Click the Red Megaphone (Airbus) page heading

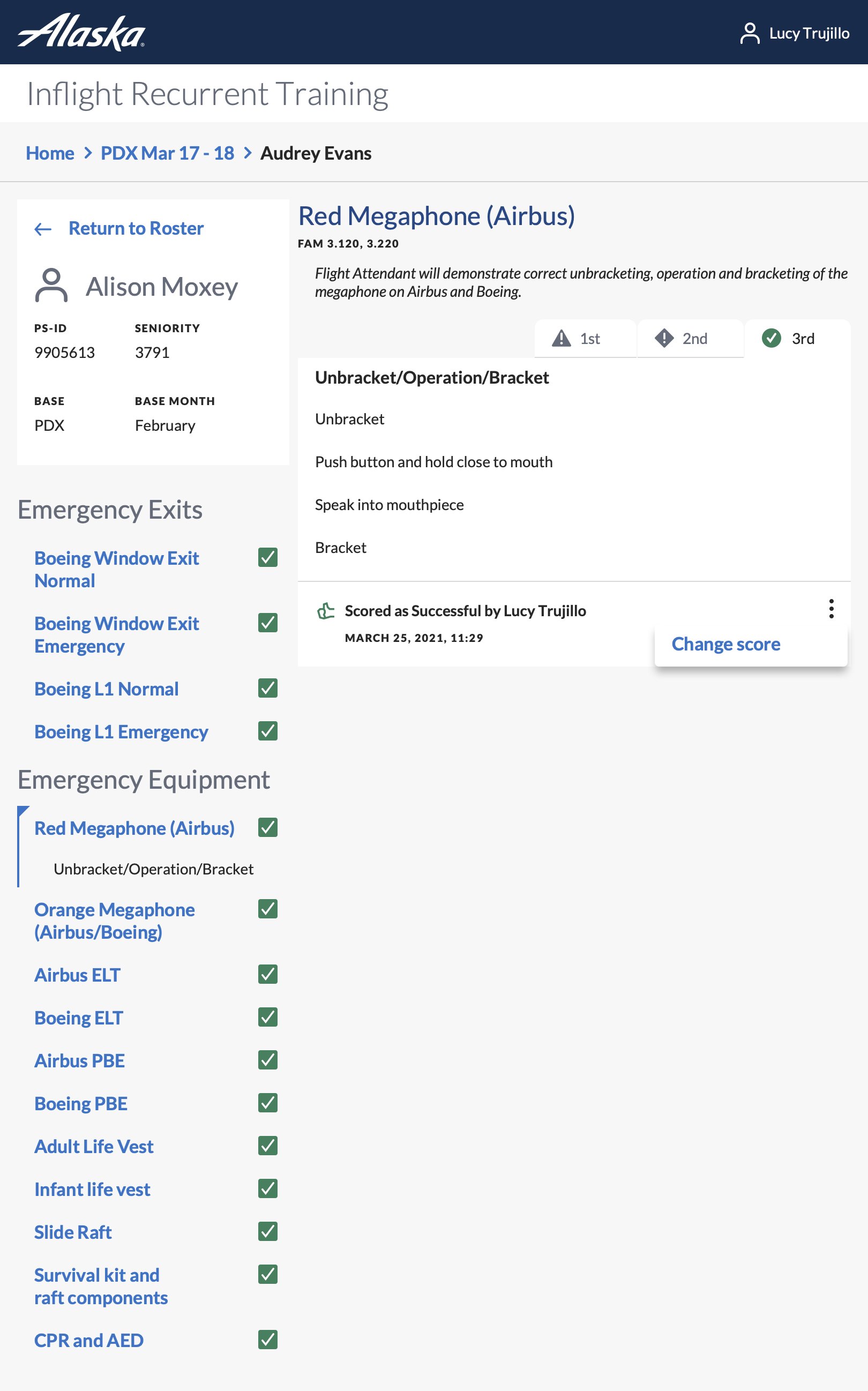tap(436, 216)
